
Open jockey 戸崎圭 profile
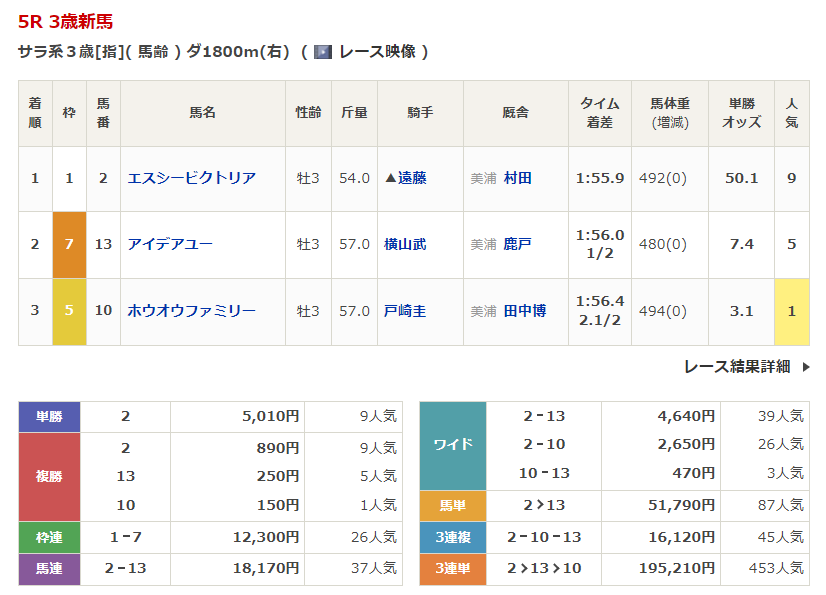tap(405, 311)
